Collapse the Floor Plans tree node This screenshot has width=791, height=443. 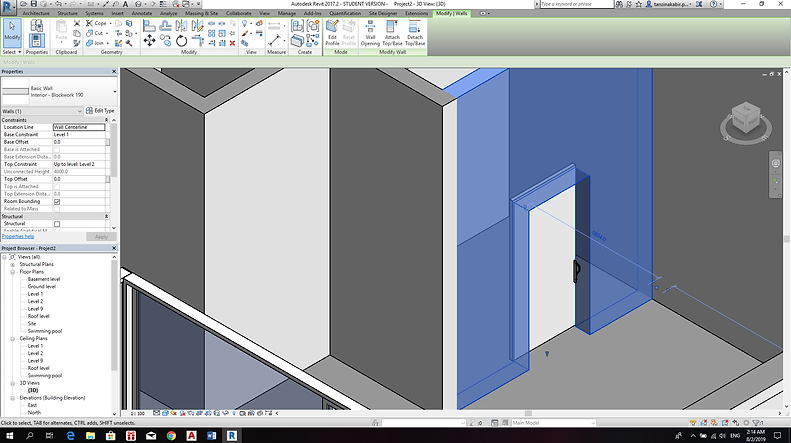pos(13,272)
